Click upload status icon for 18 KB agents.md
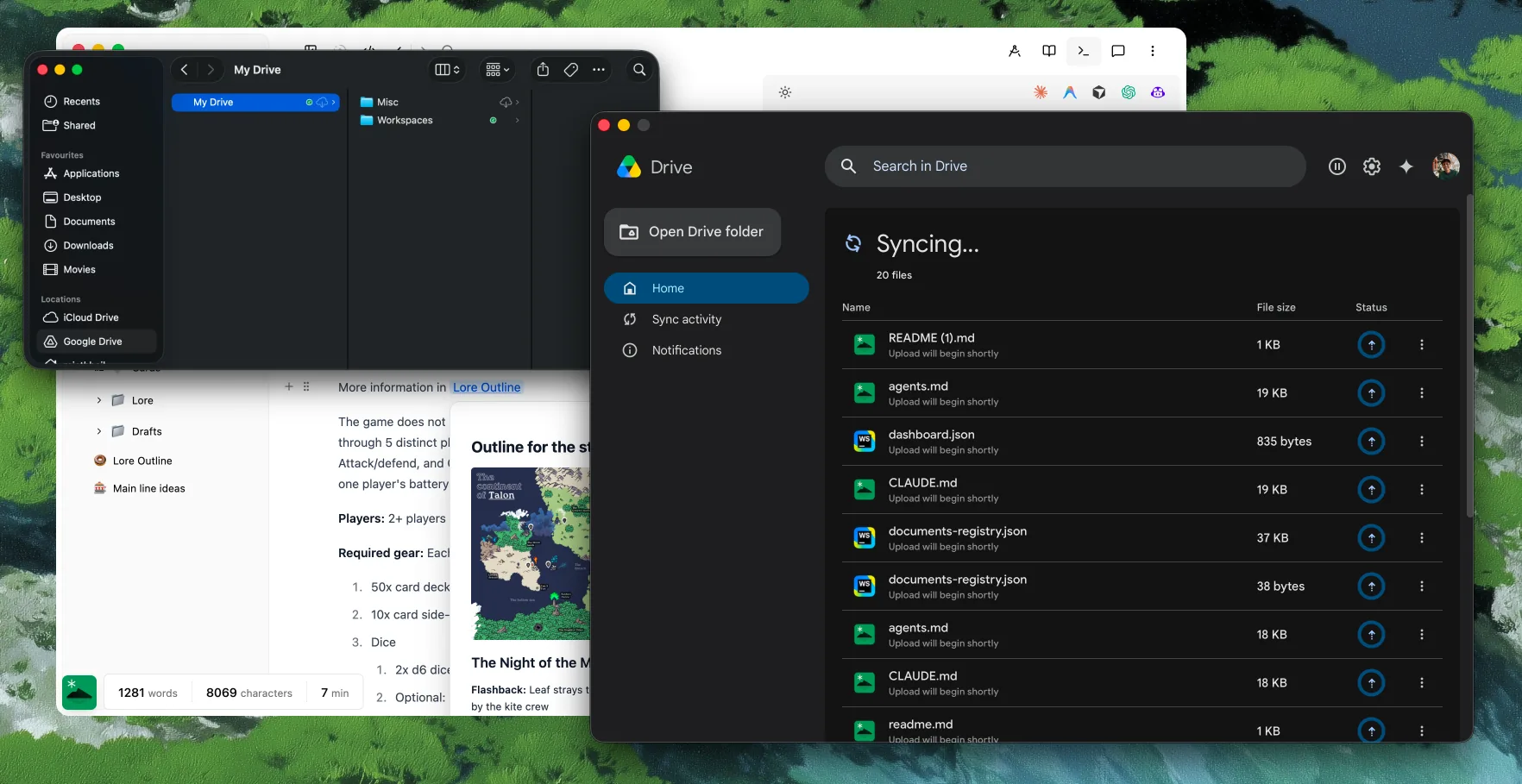This screenshot has height=784, width=1522. point(1371,635)
